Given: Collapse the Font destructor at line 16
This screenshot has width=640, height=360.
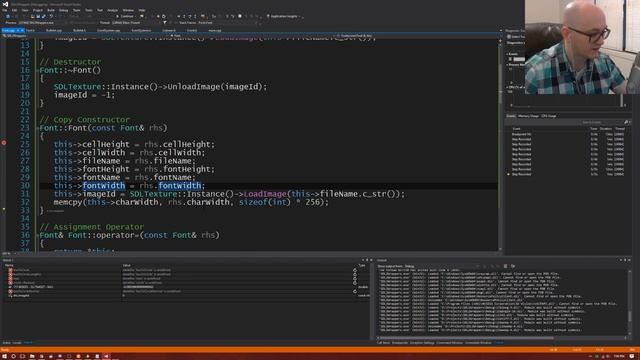Looking at the screenshot, I should [38, 71].
